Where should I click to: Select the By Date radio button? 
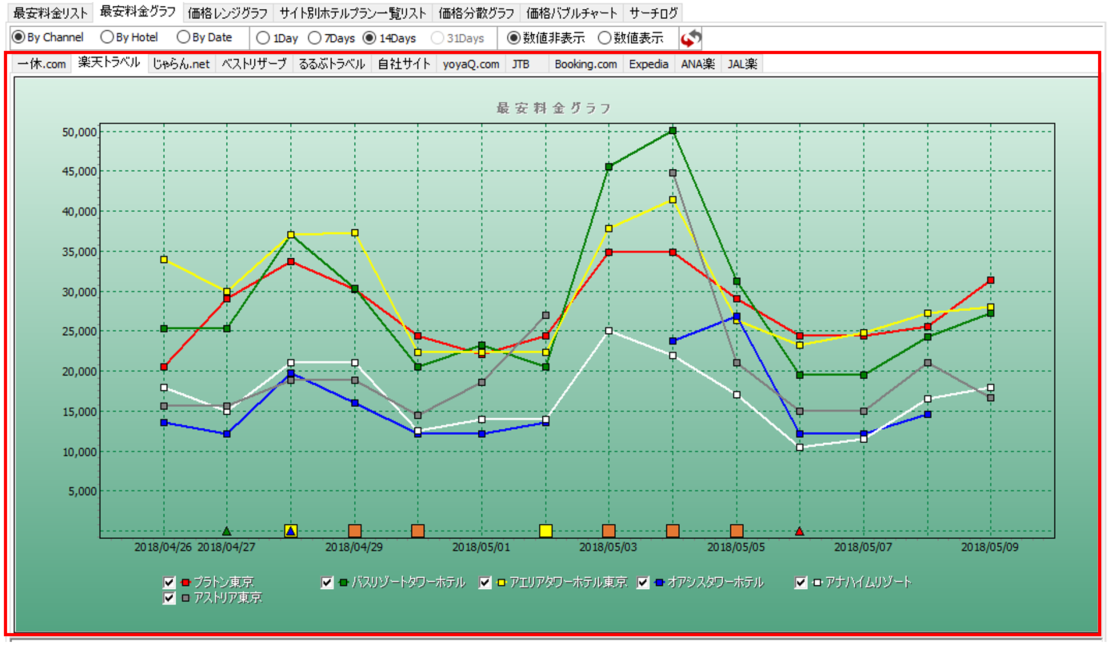tap(183, 38)
